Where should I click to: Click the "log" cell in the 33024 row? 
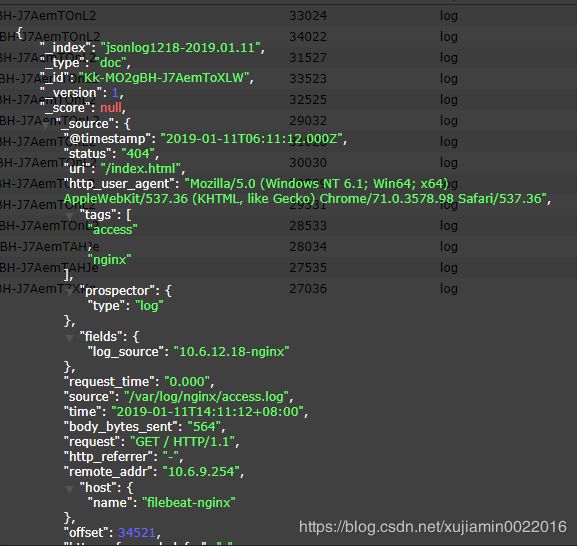[449, 16]
